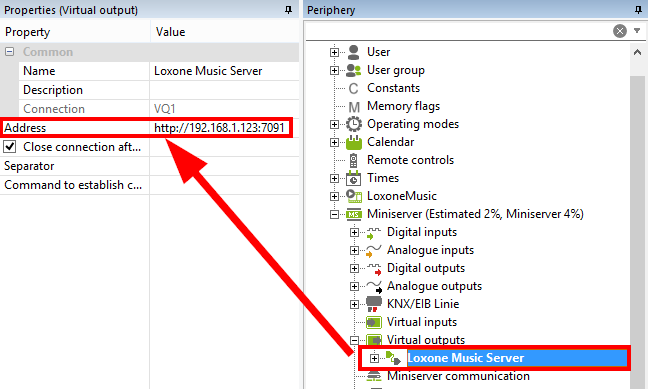The height and width of the screenshot is (389, 648).
Task: Click the Address property label
Action: (25, 128)
